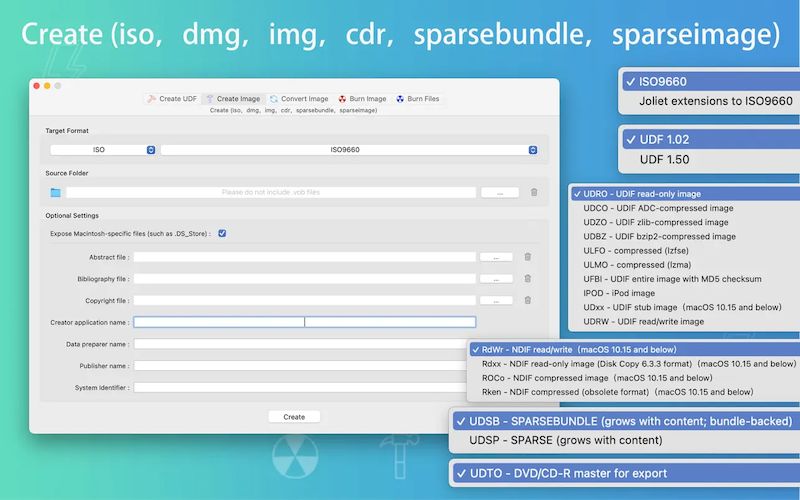
Task: Open the Convert Image tab
Action: [x=299, y=99]
